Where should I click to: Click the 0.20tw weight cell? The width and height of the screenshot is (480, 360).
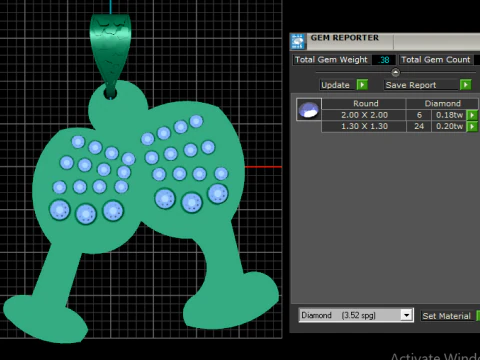pyautogui.click(x=449, y=126)
